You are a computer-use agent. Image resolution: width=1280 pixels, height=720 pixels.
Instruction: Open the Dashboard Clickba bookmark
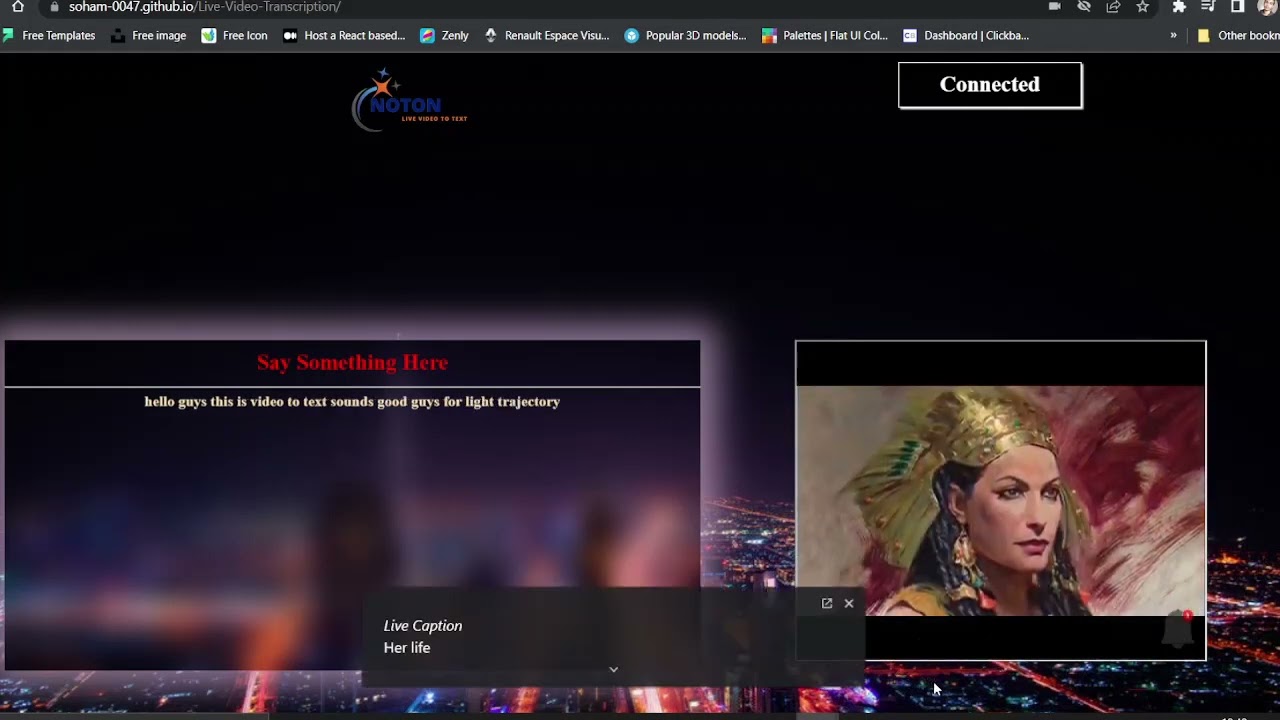click(966, 35)
